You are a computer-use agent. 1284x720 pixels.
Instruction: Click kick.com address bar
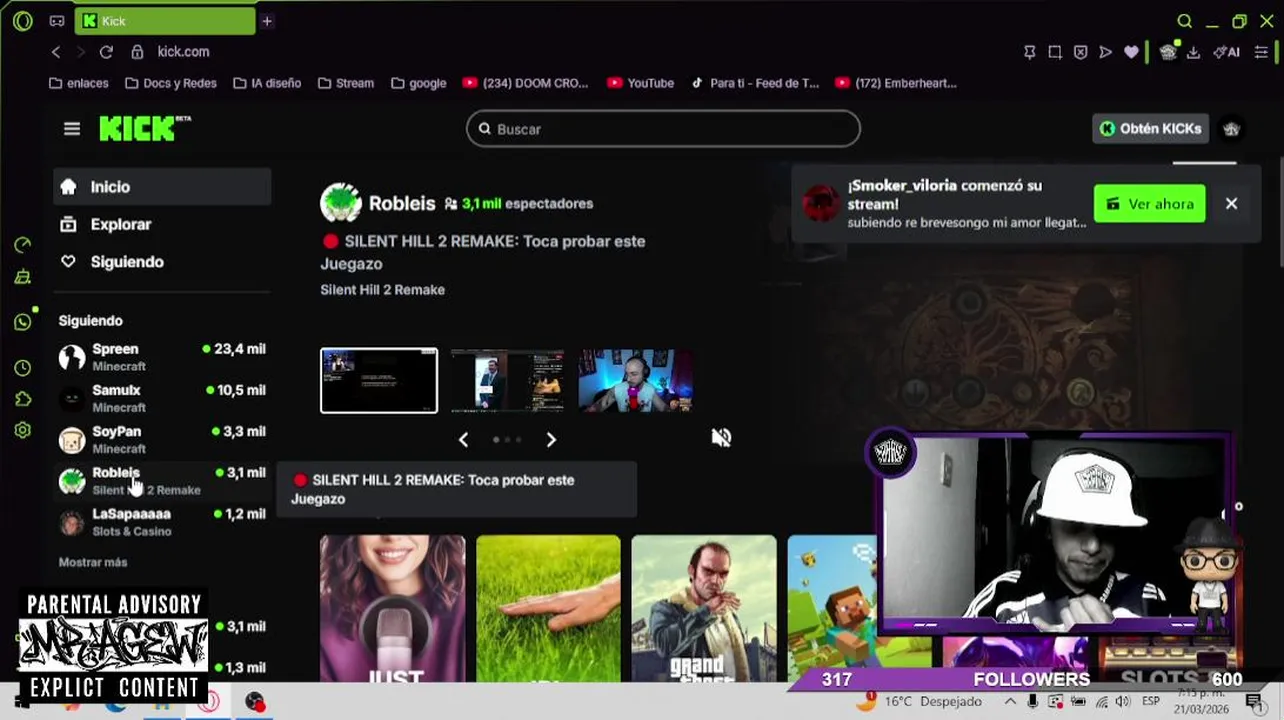click(183, 52)
